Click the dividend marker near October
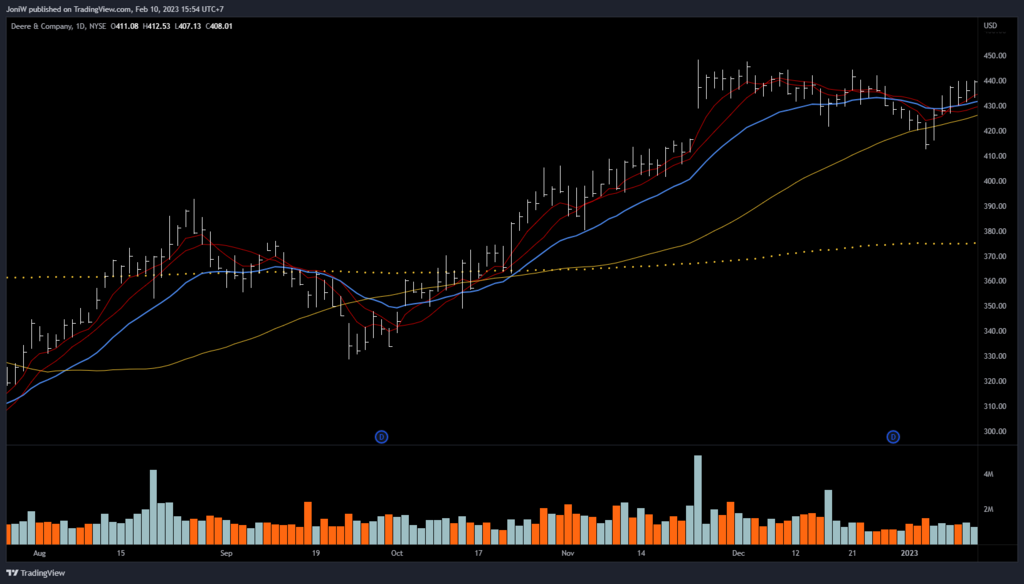Image resolution: width=1024 pixels, height=584 pixels. pos(381,436)
